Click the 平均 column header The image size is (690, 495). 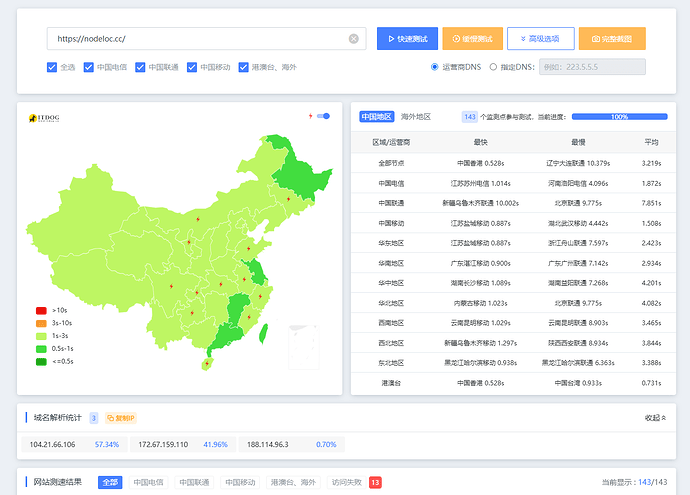[651, 142]
